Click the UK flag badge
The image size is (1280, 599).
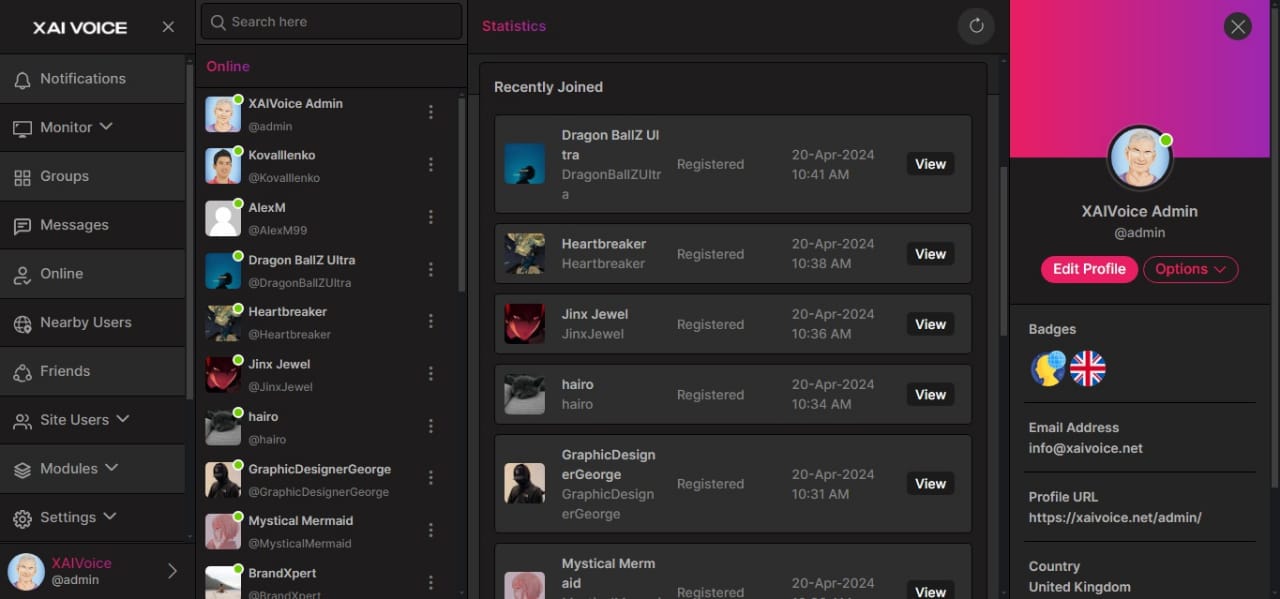(x=1088, y=369)
